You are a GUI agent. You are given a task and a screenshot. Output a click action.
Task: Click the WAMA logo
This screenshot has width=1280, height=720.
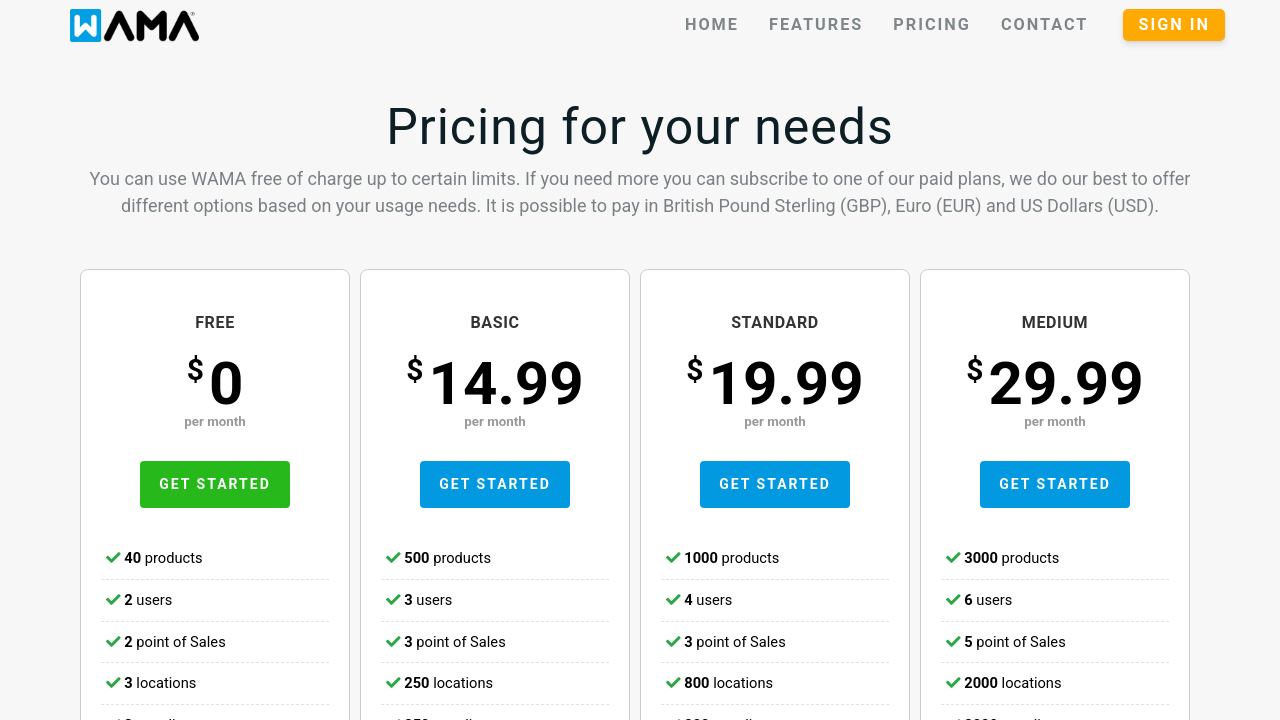point(134,25)
